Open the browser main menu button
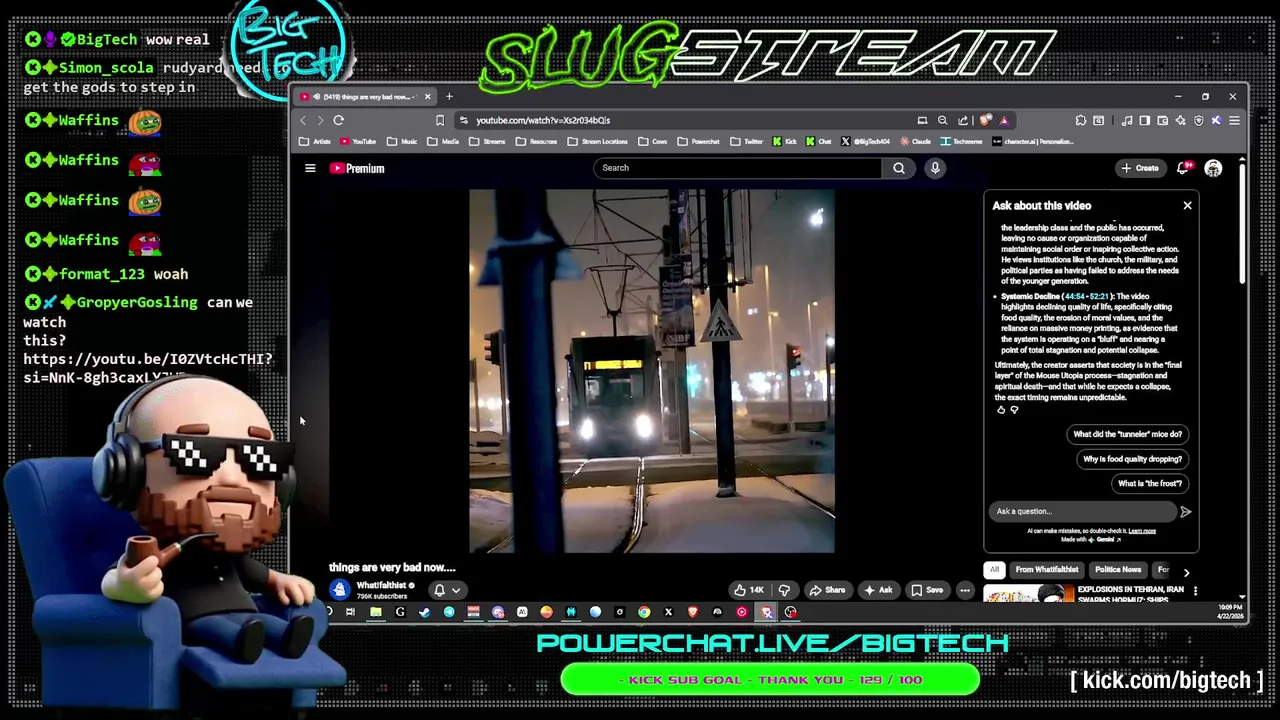The image size is (1280, 720). [1234, 120]
